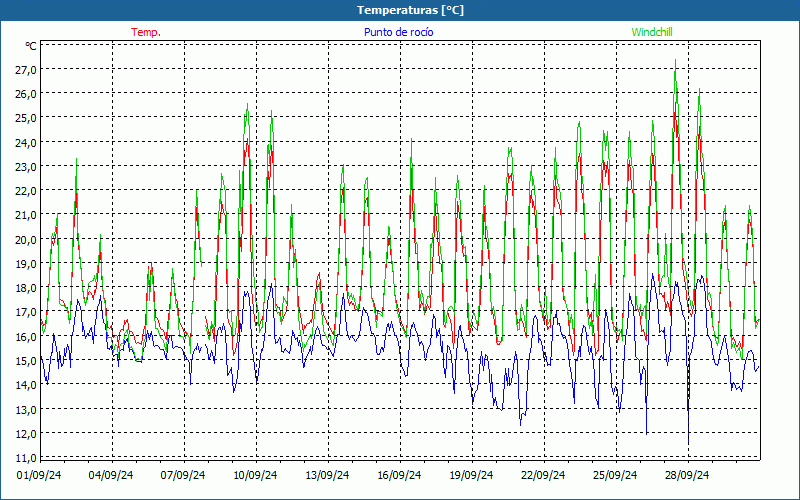Select the red 'Temp.' legend label
Image resolution: width=800 pixels, height=500 pixels.
coord(146,32)
